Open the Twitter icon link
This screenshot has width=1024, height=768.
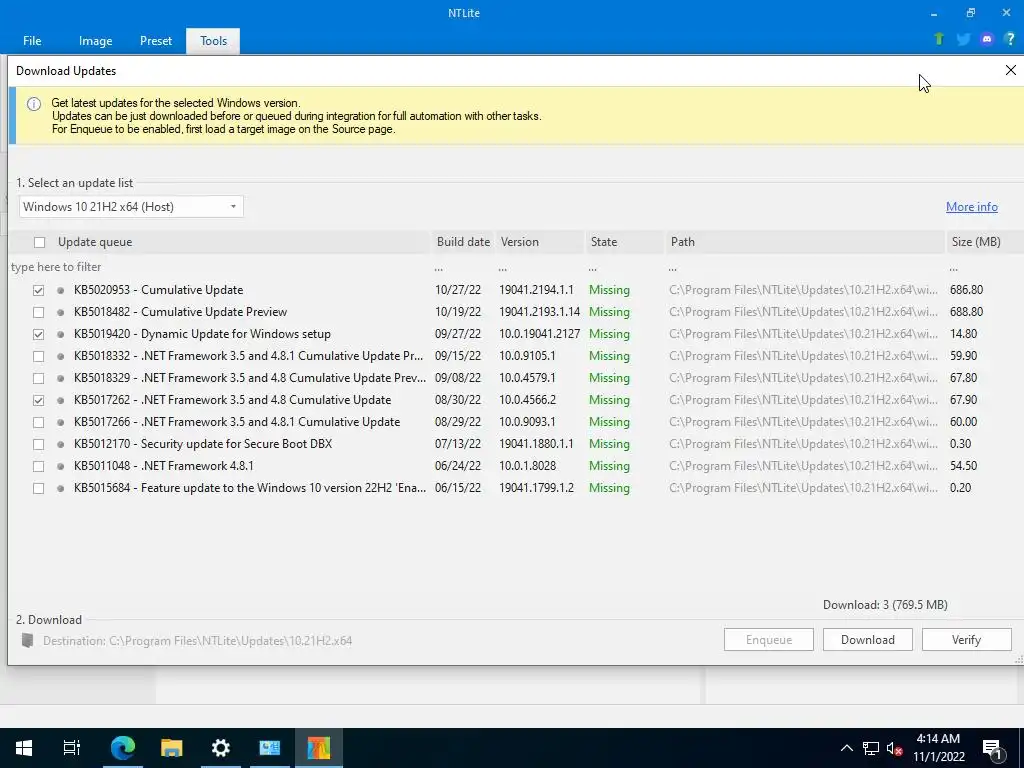[x=963, y=39]
